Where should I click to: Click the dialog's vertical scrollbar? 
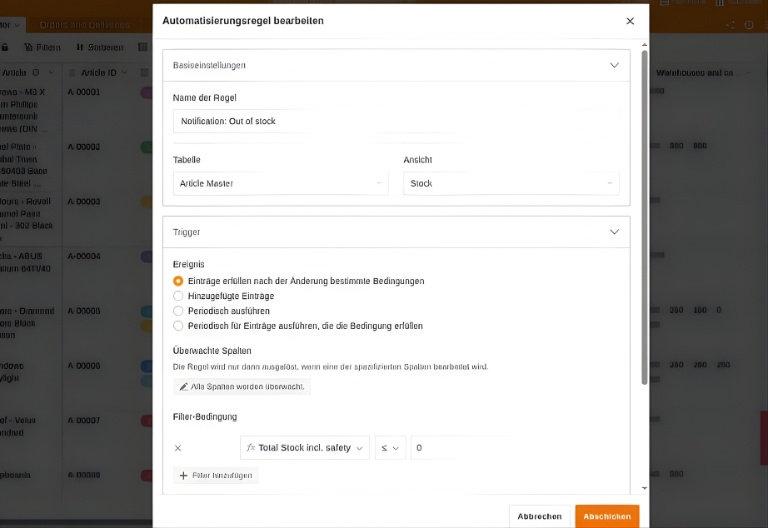coord(644,200)
